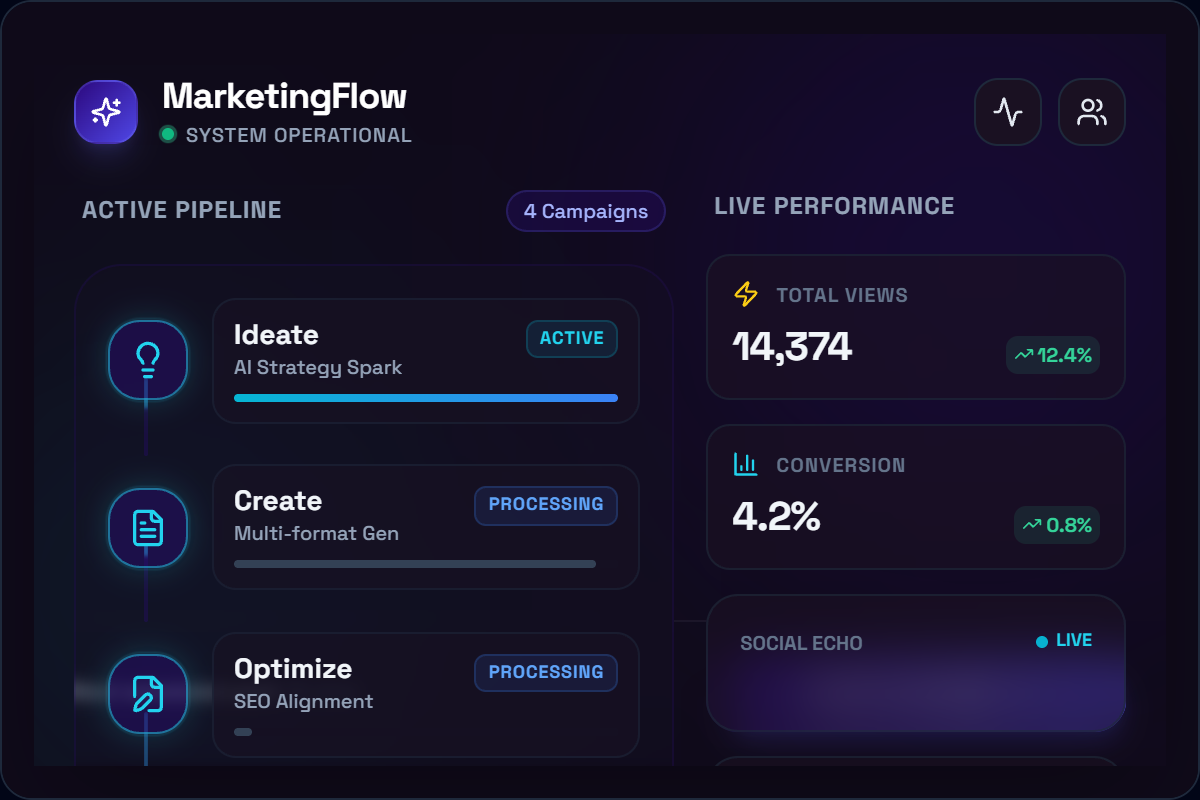This screenshot has height=800, width=1200.
Task: Select the Create document stage icon
Action: tap(148, 528)
